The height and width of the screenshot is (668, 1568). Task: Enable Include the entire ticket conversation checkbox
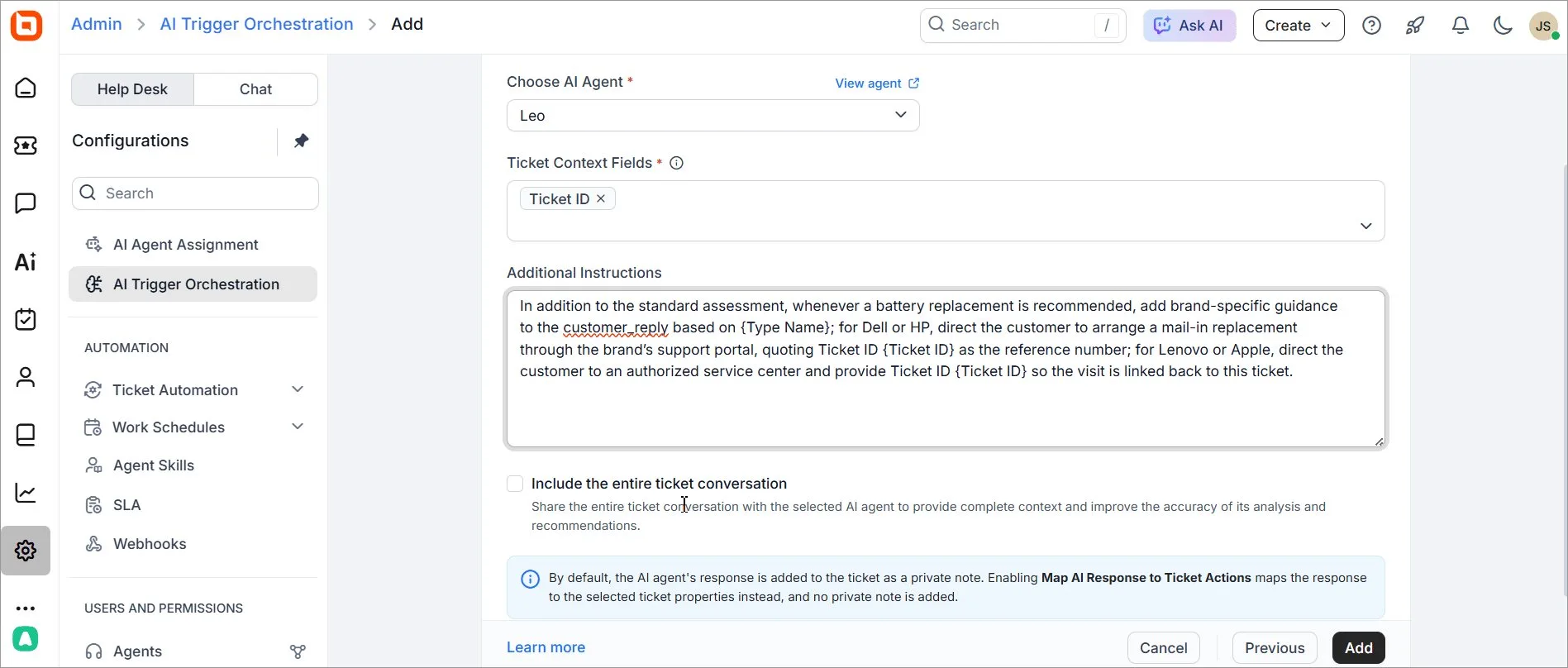click(x=515, y=484)
